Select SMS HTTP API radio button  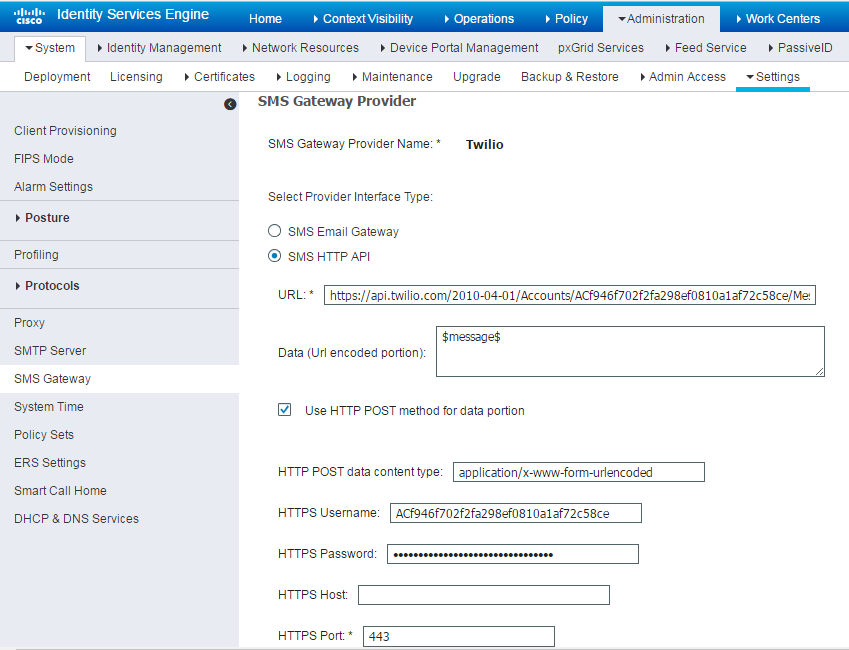coord(275,256)
